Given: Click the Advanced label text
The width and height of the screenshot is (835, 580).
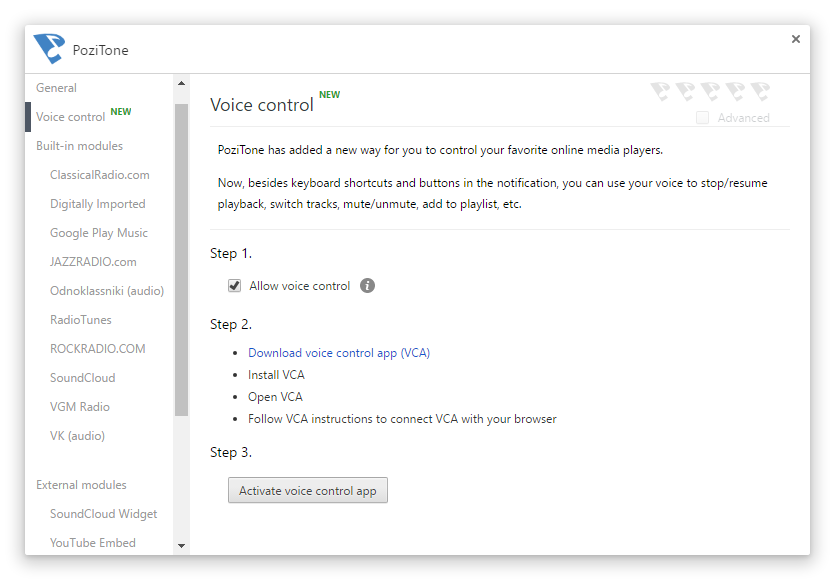Looking at the screenshot, I should [743, 118].
